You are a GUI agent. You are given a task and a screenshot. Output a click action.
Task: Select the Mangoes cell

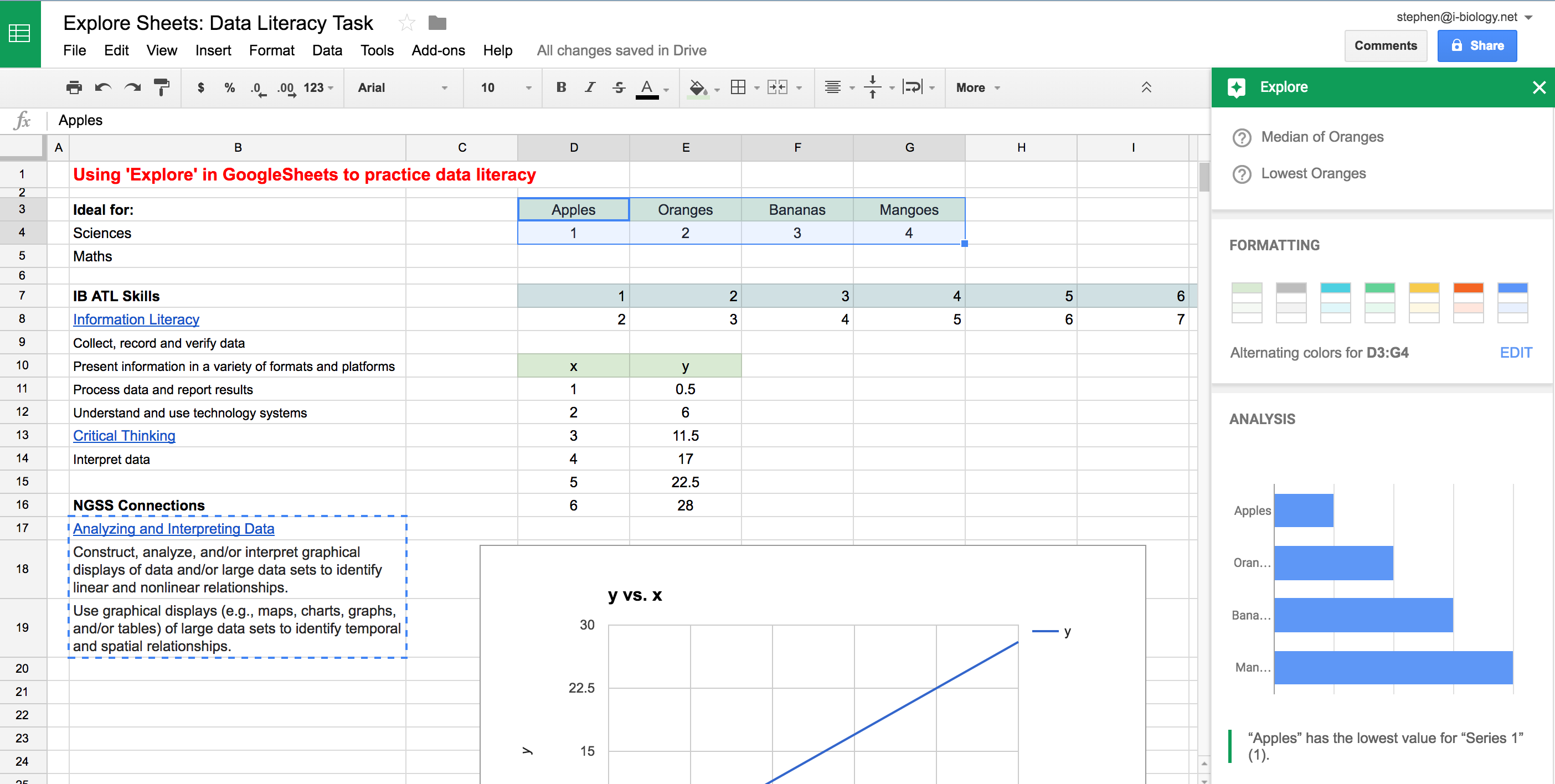[909, 209]
